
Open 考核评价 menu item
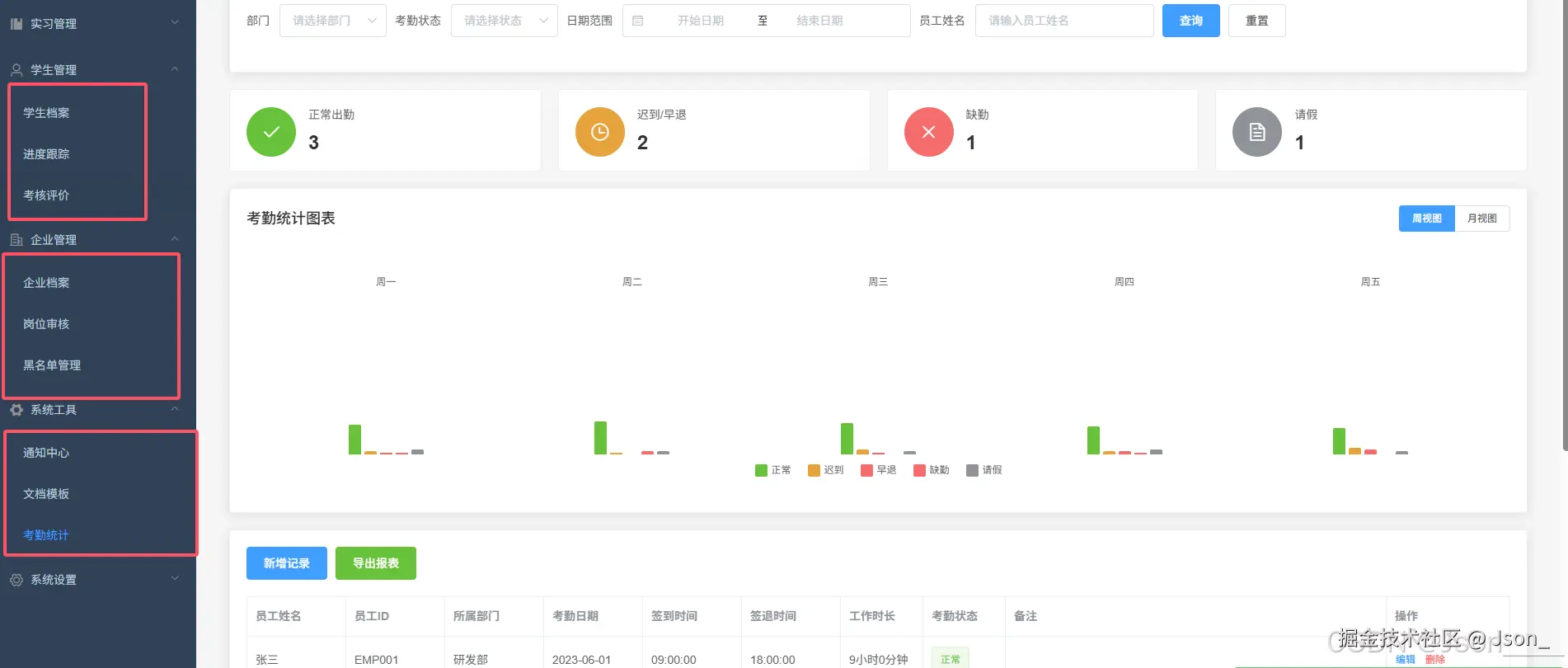coord(46,195)
